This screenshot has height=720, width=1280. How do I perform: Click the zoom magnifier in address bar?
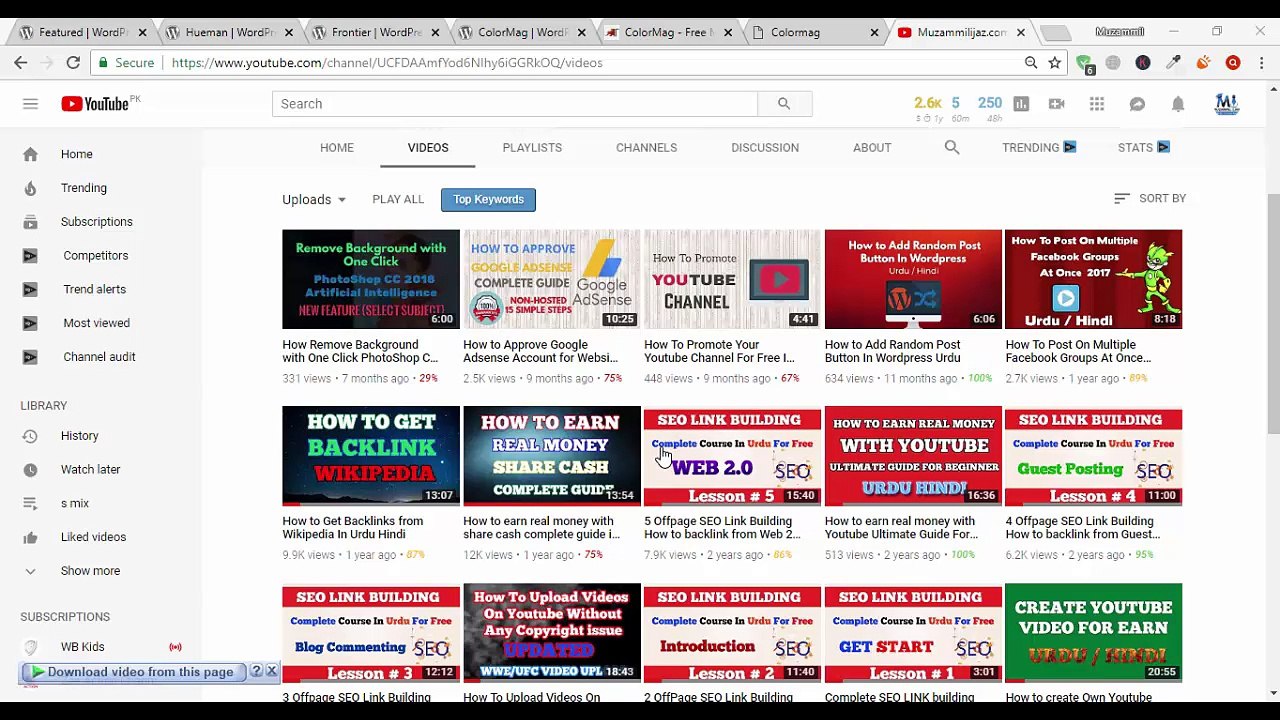(1031, 63)
